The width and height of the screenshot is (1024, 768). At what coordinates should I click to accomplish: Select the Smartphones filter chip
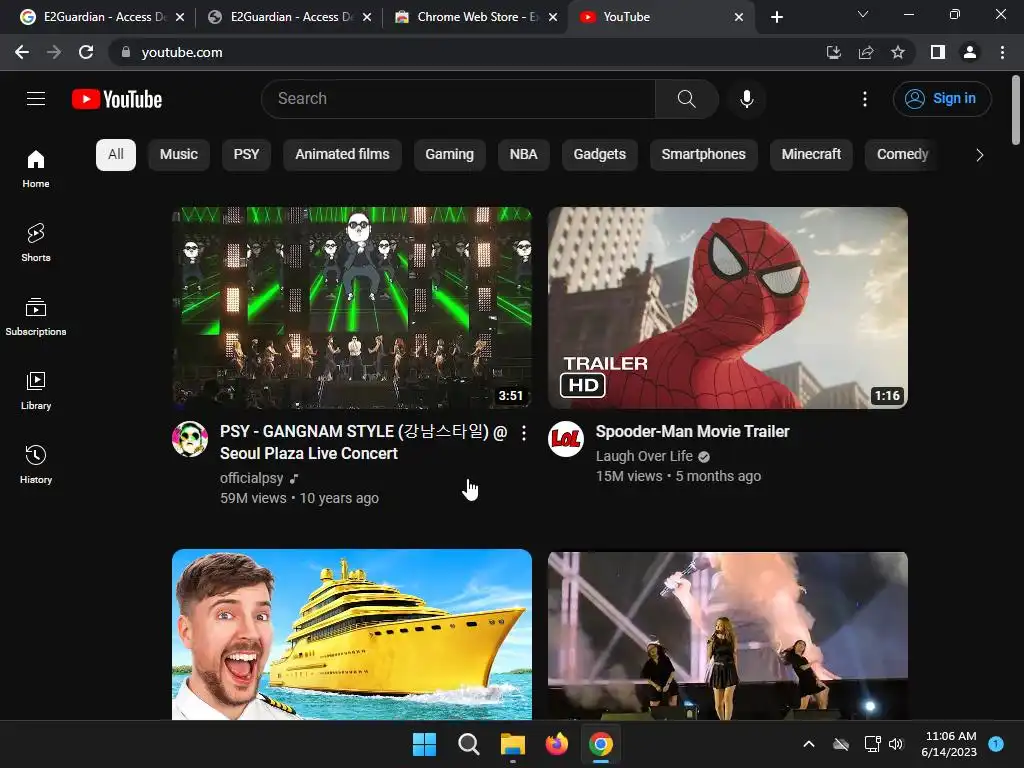[x=703, y=155]
